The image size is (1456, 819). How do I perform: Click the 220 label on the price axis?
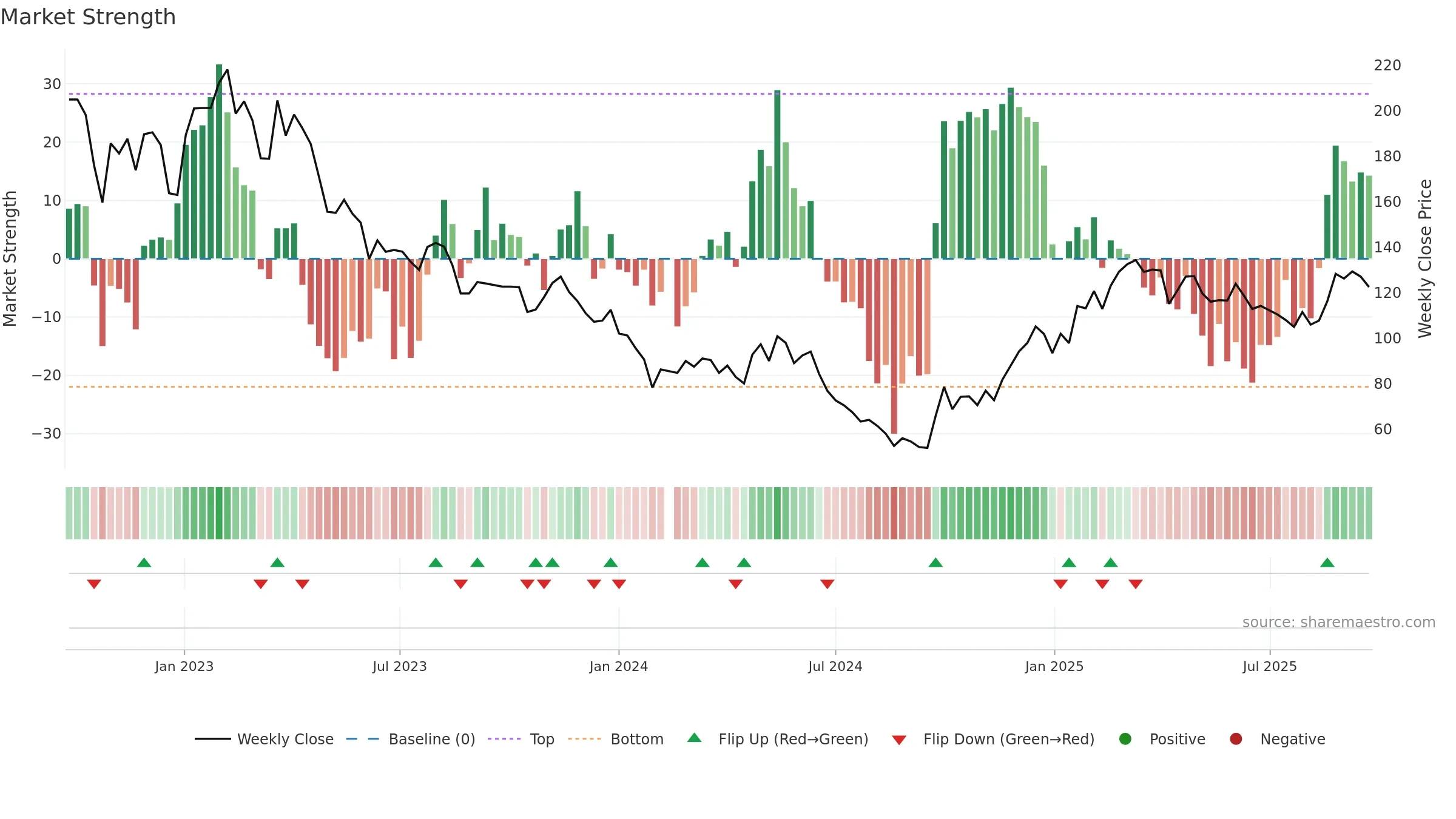[1387, 65]
